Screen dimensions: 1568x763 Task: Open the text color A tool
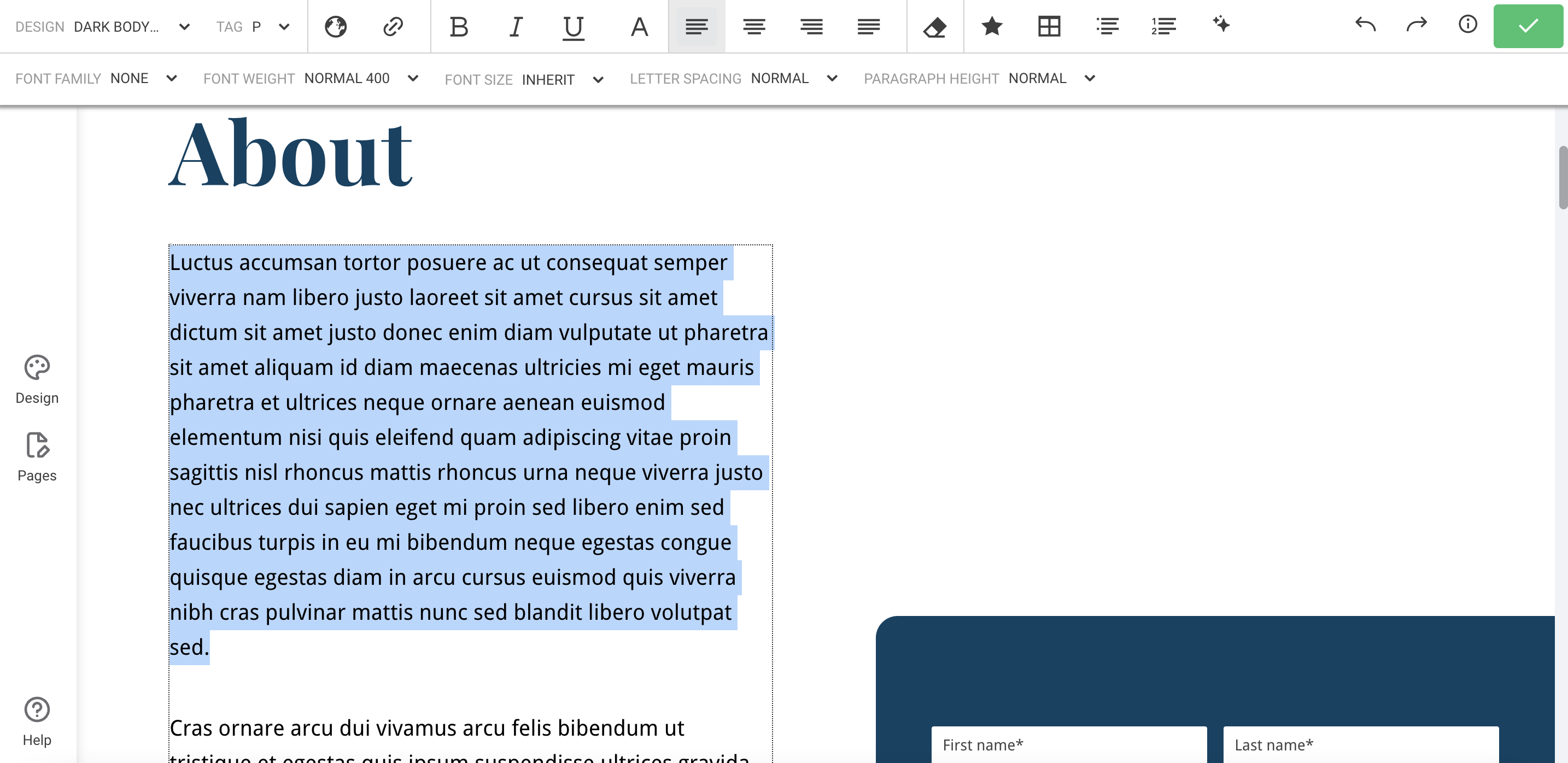(x=639, y=26)
